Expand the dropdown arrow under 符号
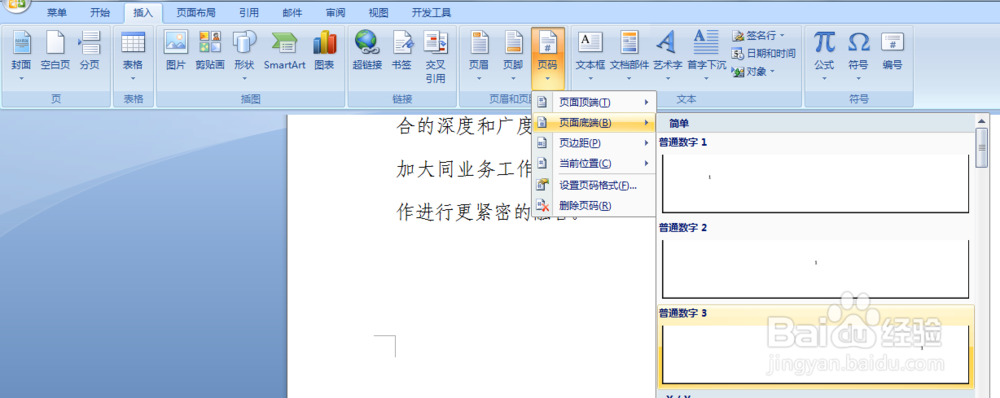 tap(858, 79)
